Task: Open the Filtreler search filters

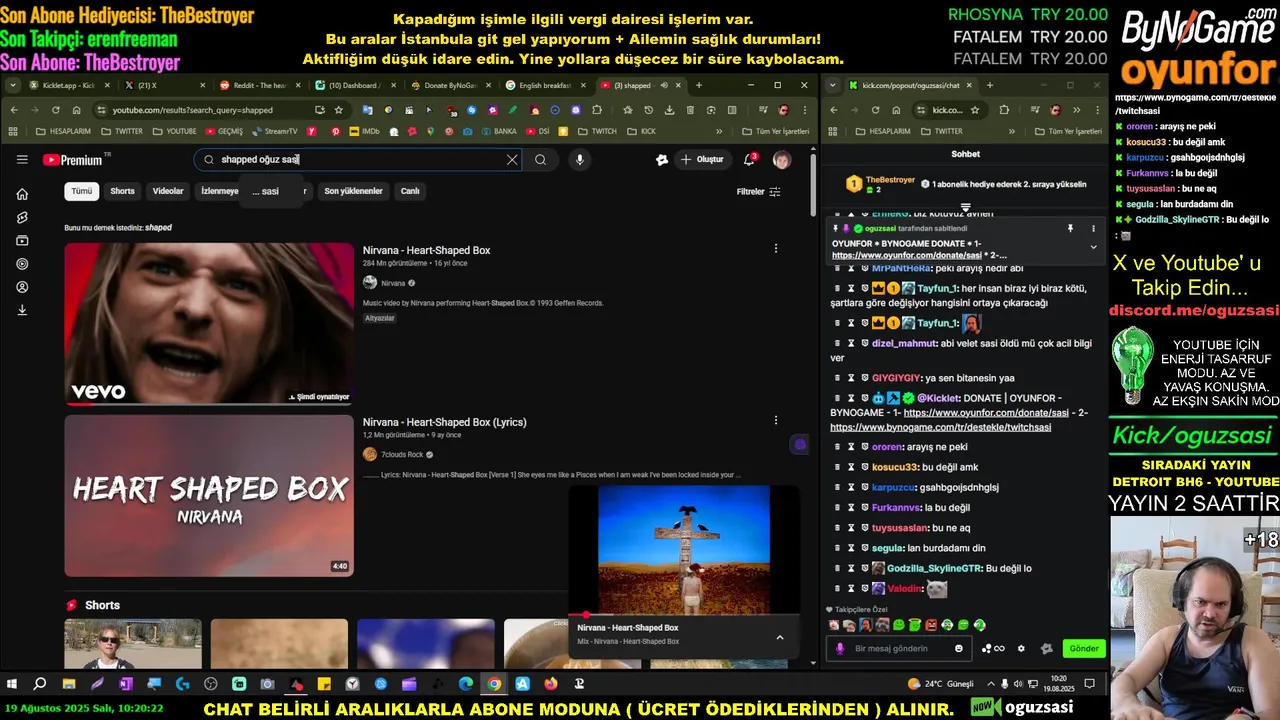Action: pos(758,192)
